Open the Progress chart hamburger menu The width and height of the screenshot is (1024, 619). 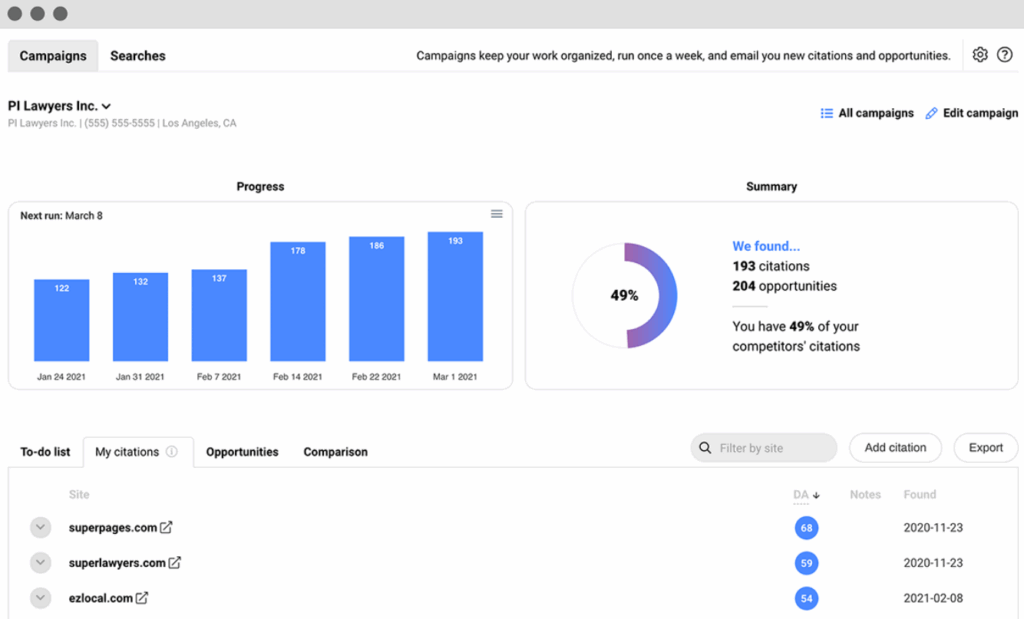[496, 214]
